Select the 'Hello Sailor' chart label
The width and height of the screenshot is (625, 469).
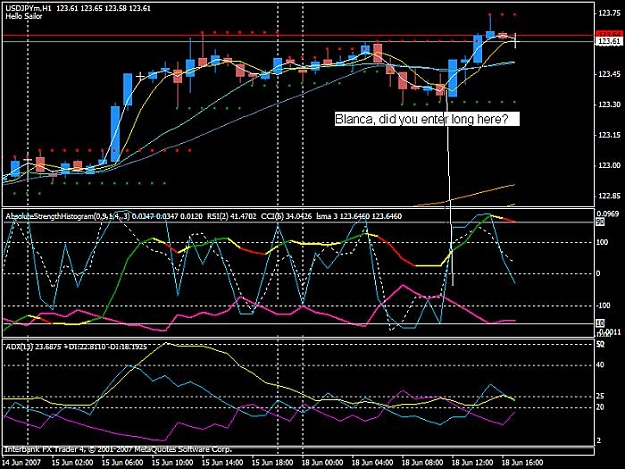24,16
